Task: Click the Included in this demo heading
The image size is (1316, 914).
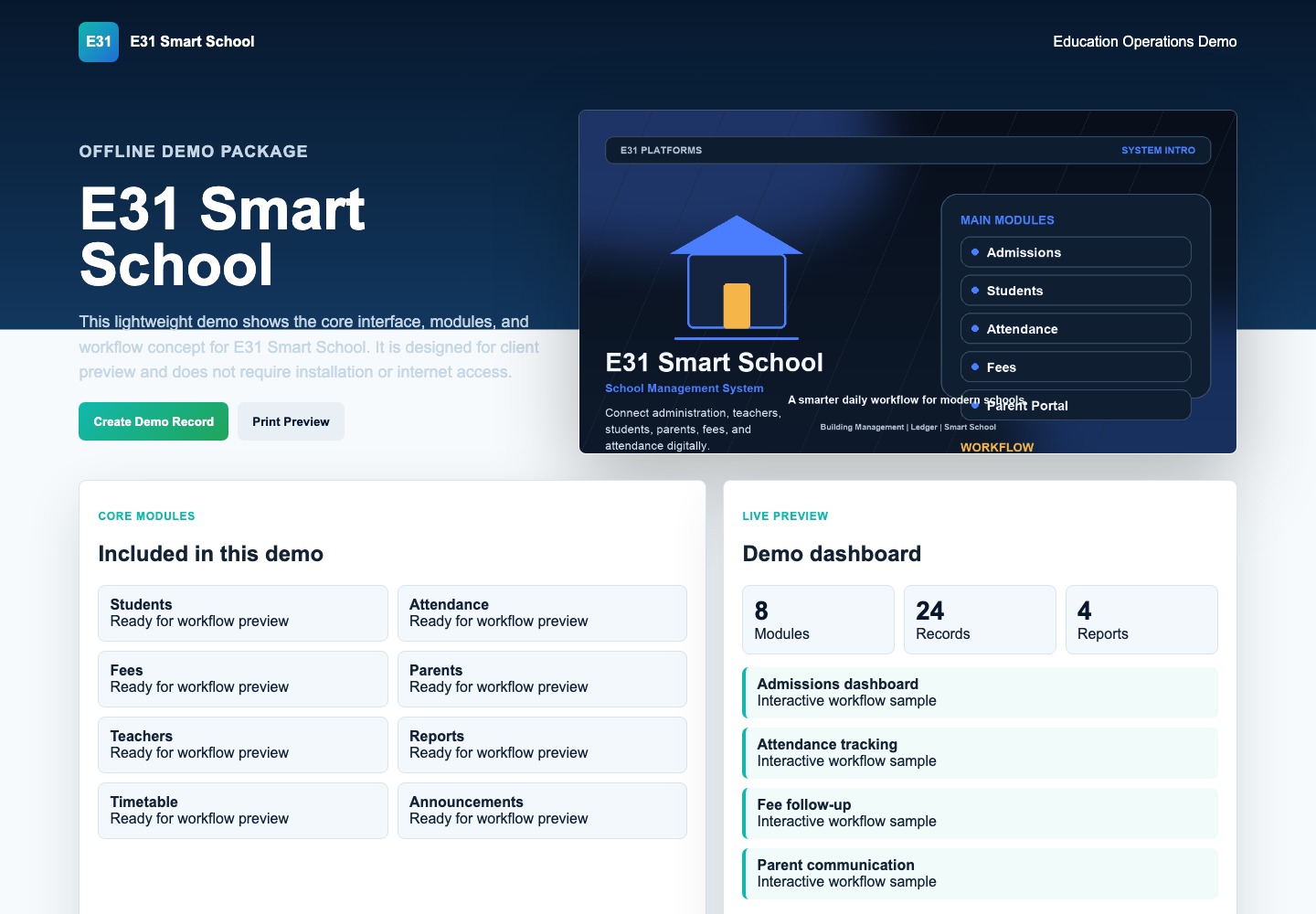Action: pyautogui.click(x=211, y=554)
